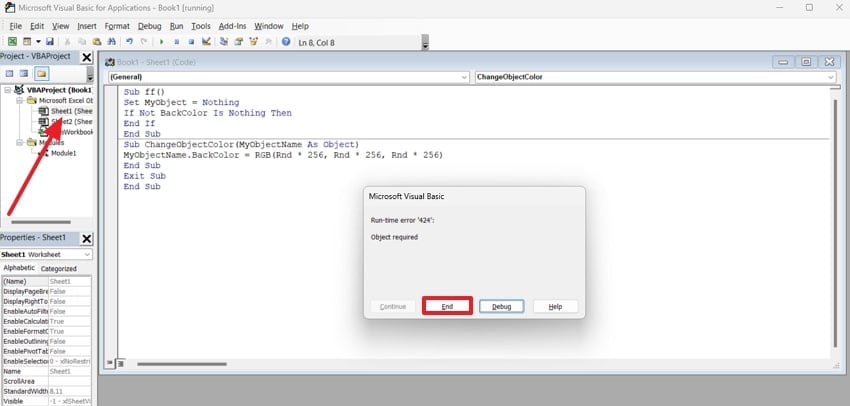850x406 pixels.
Task: Open the Window menu
Action: pyautogui.click(x=269, y=26)
